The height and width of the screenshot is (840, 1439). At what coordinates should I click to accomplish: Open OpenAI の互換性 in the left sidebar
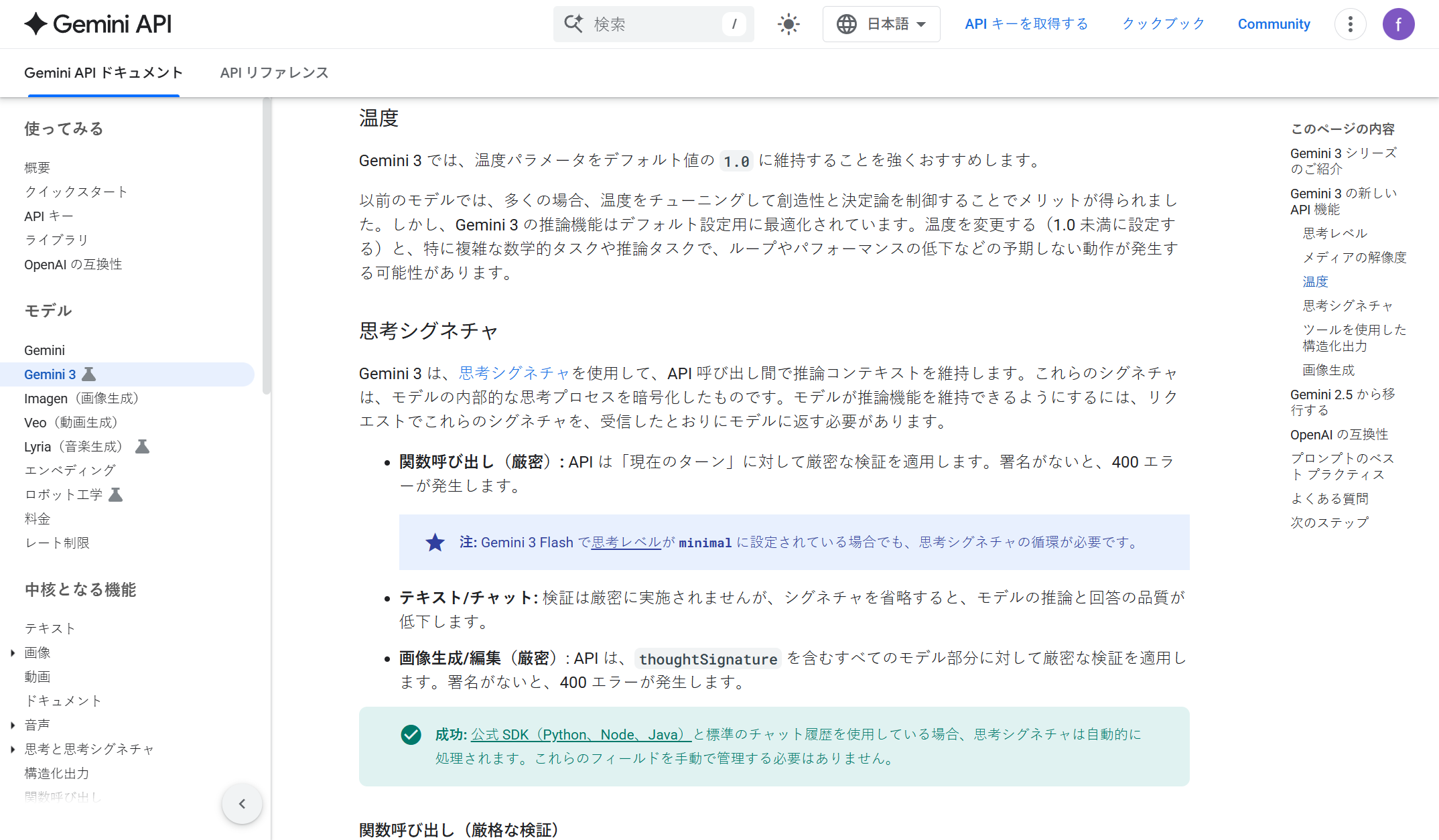point(73,264)
